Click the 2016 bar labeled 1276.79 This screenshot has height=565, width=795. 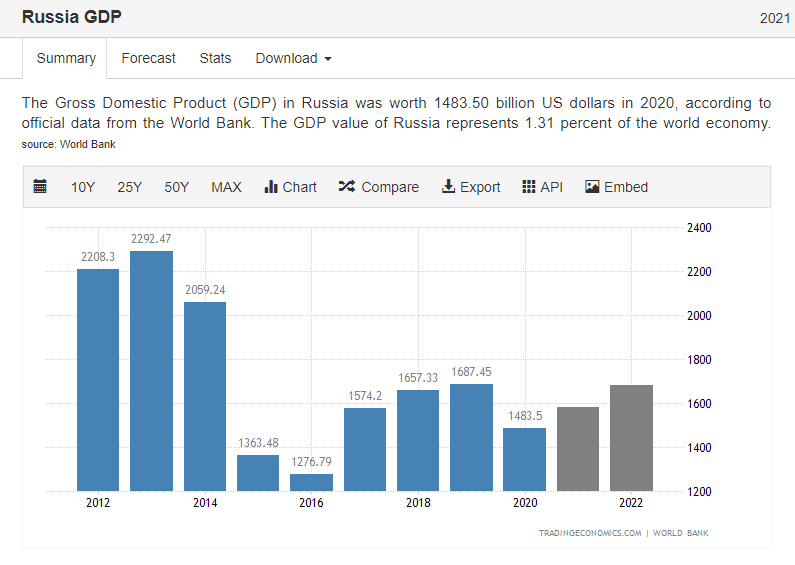point(311,482)
